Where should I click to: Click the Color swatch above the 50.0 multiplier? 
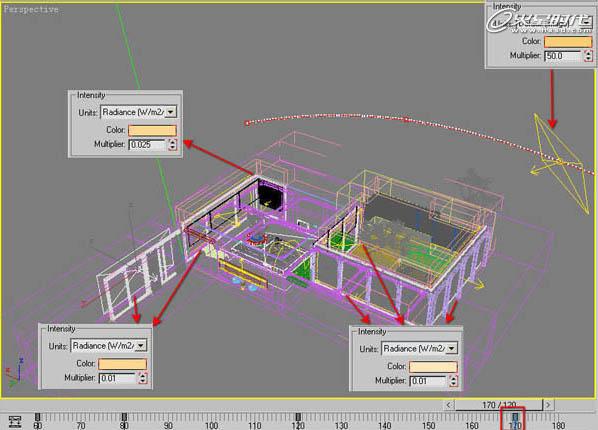point(568,42)
